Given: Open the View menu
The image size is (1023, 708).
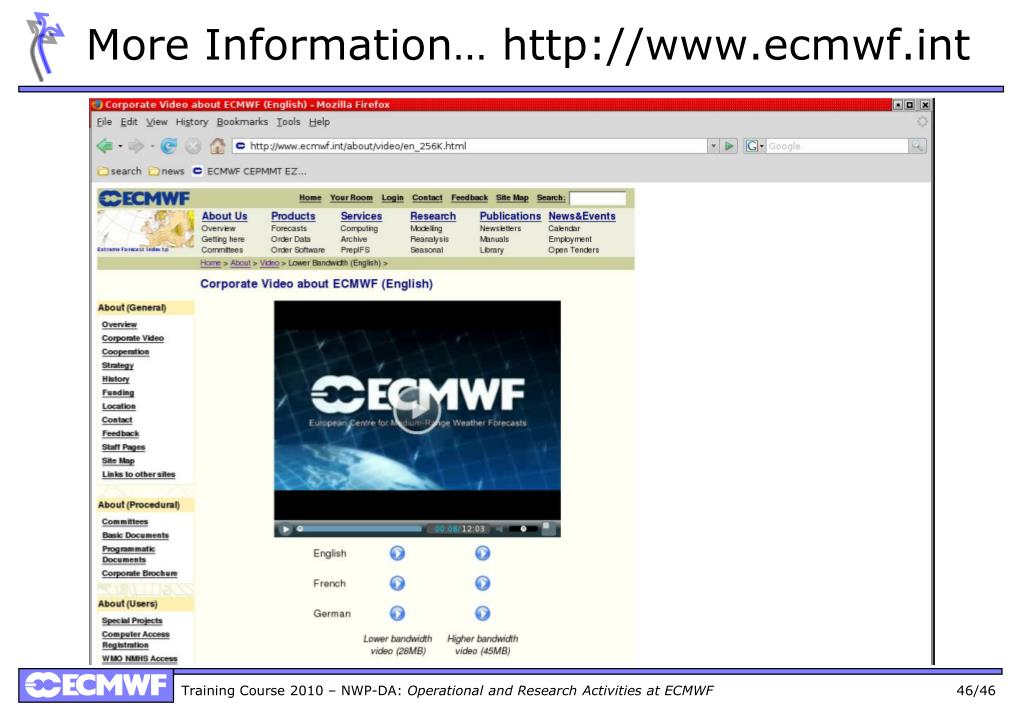Looking at the screenshot, I should [157, 122].
